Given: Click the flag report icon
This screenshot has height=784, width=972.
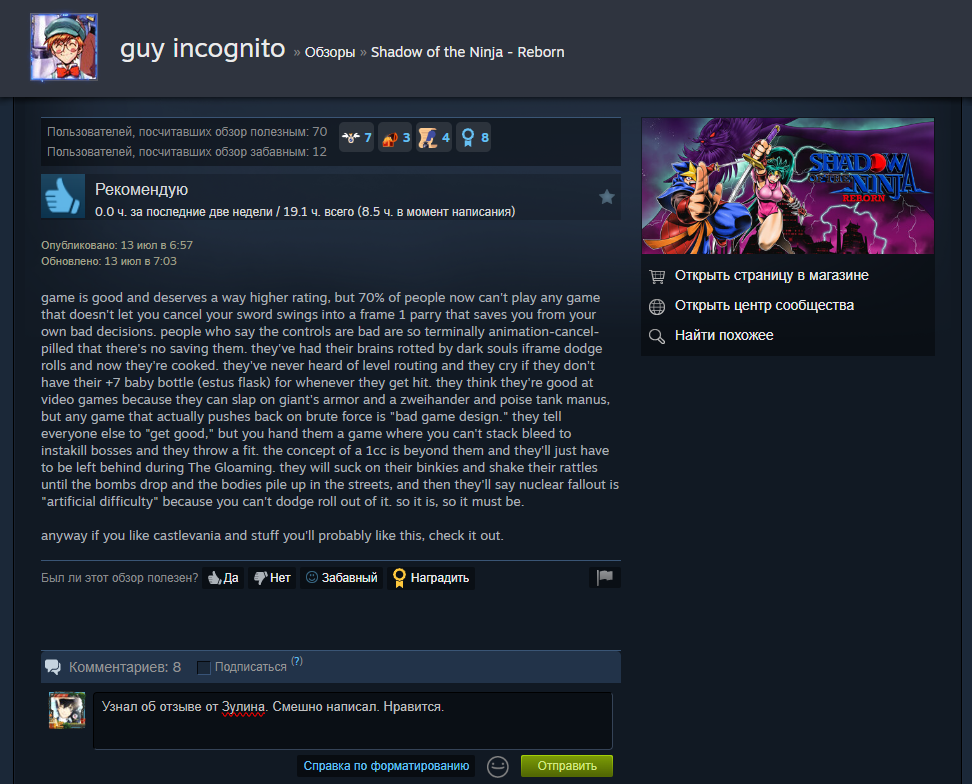Looking at the screenshot, I should [x=604, y=577].
